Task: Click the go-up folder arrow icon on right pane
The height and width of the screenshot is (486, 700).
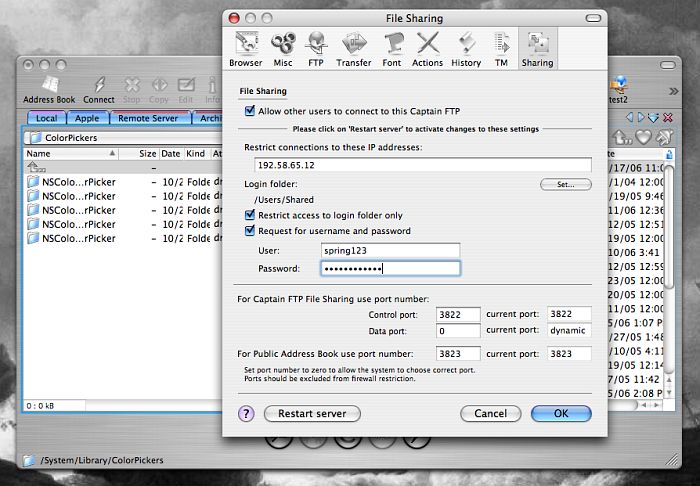Action: (x=621, y=137)
